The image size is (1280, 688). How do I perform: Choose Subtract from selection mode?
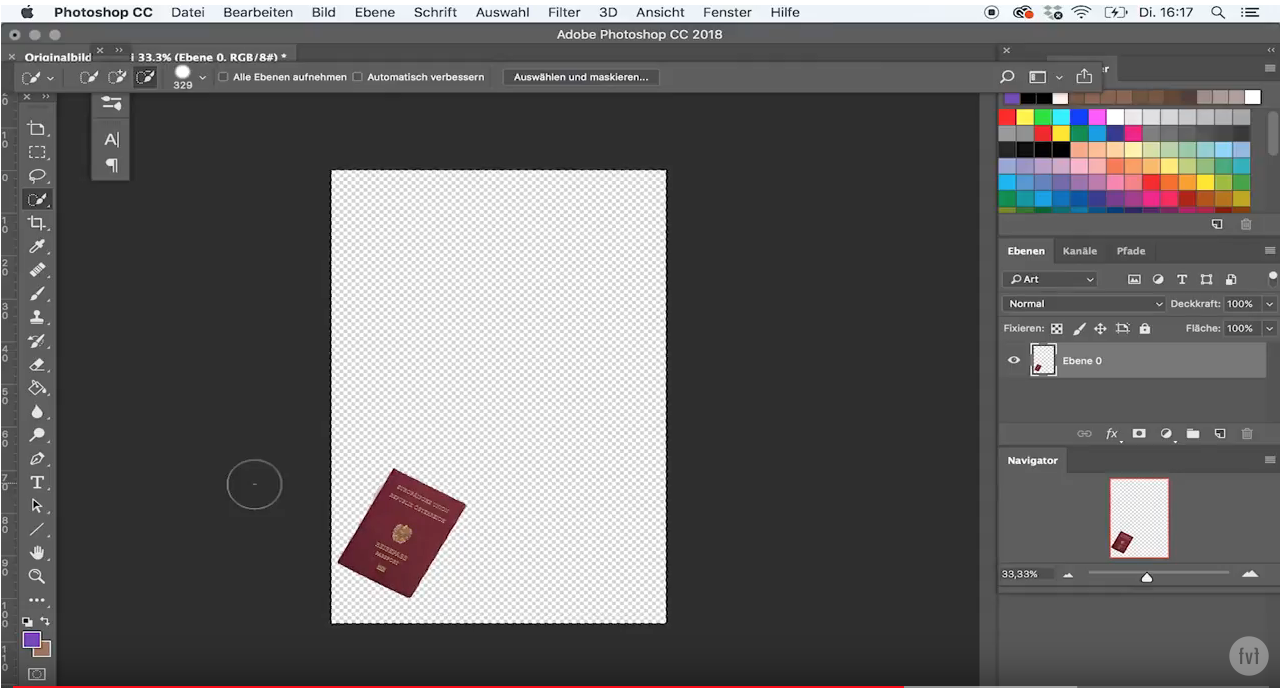145,77
